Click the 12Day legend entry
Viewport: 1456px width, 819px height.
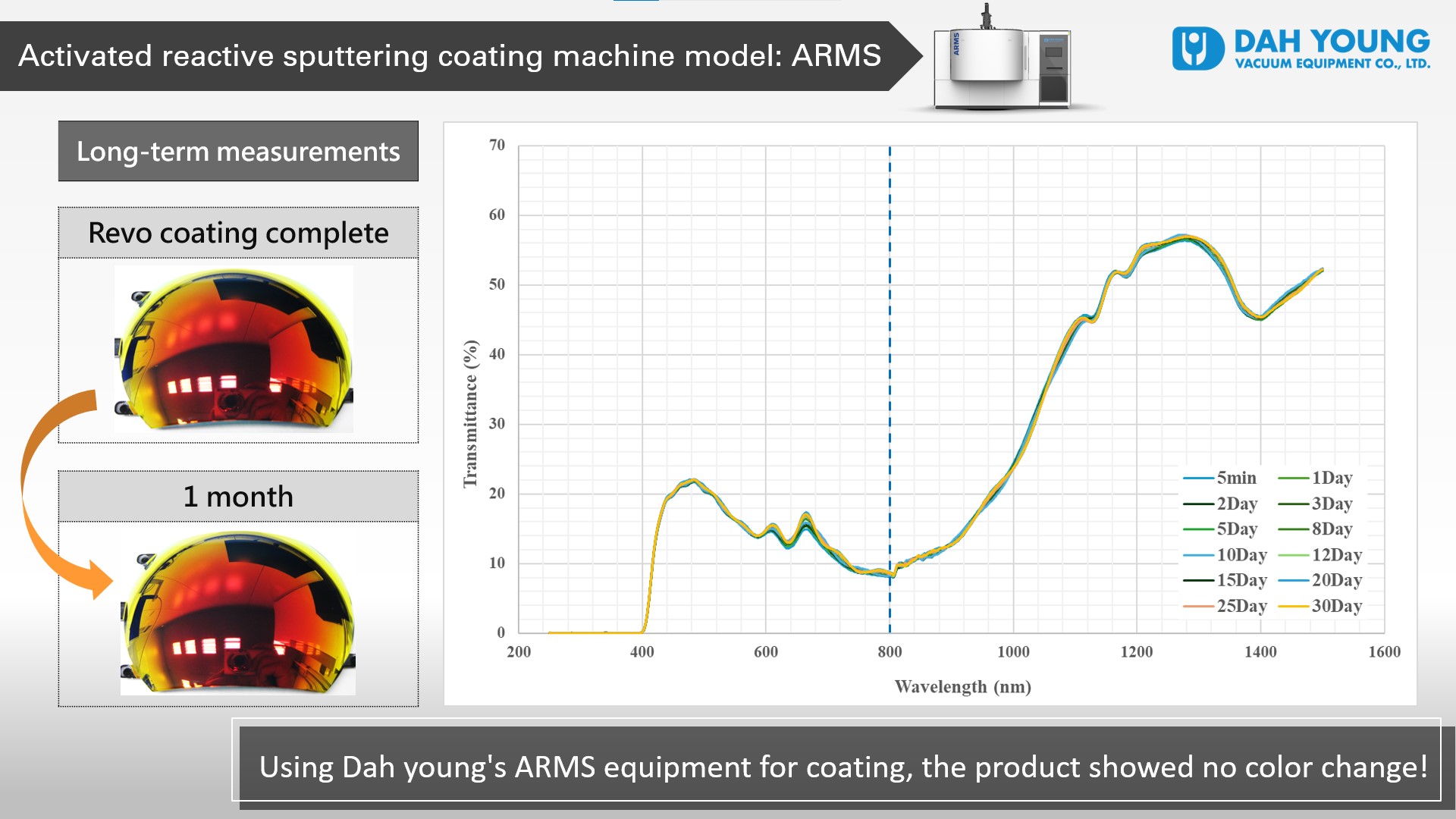click(1320, 554)
